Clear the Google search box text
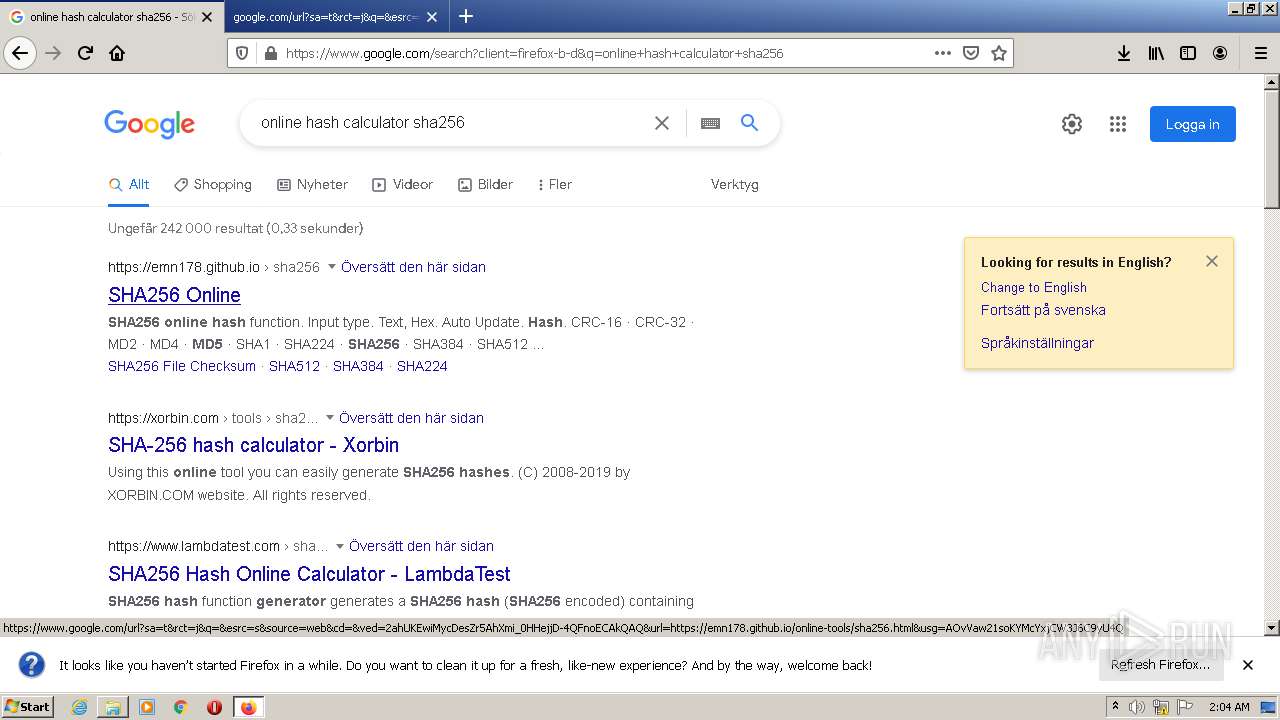This screenshot has width=1280, height=720. tap(662, 123)
